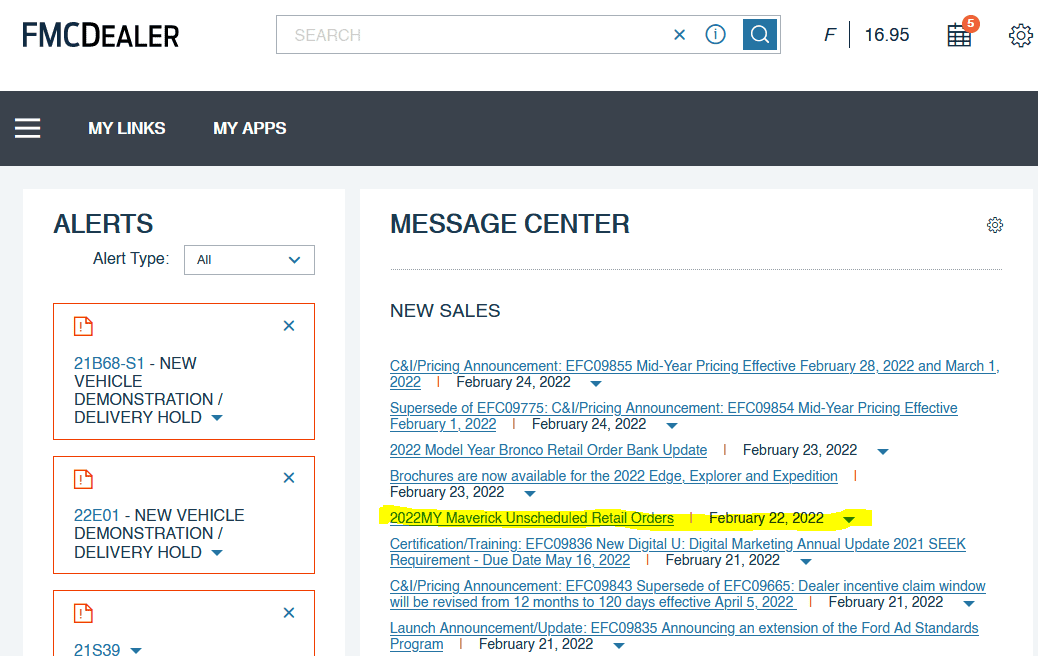Screen dimensions: 1038x656
Task: Open the 22E01 alert link
Action: pyautogui.click(x=97, y=515)
